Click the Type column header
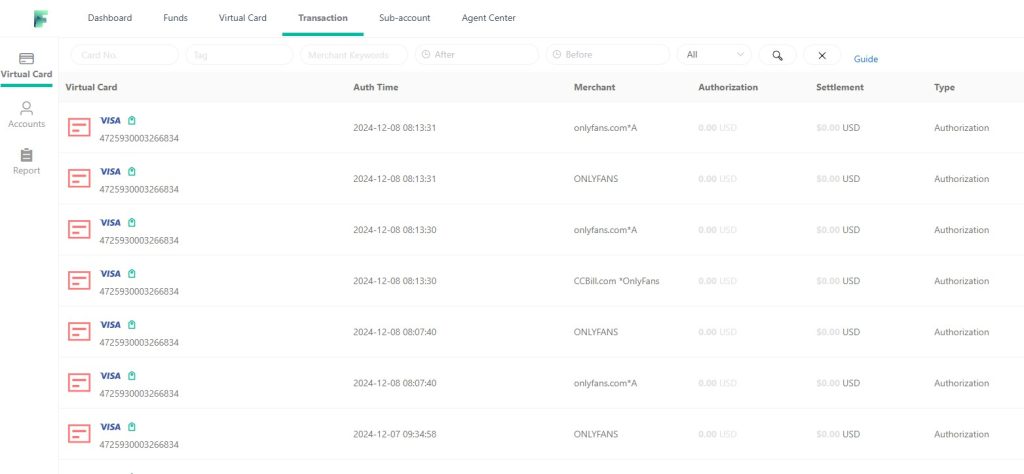Image resolution: width=1024 pixels, height=474 pixels. [944, 87]
